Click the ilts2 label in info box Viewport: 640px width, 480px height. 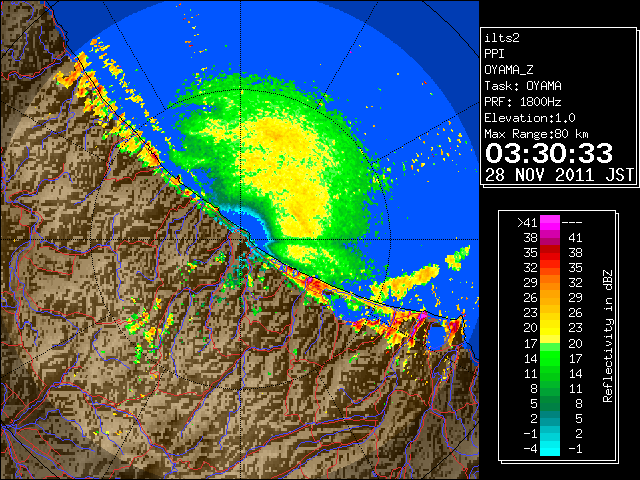(x=502, y=38)
